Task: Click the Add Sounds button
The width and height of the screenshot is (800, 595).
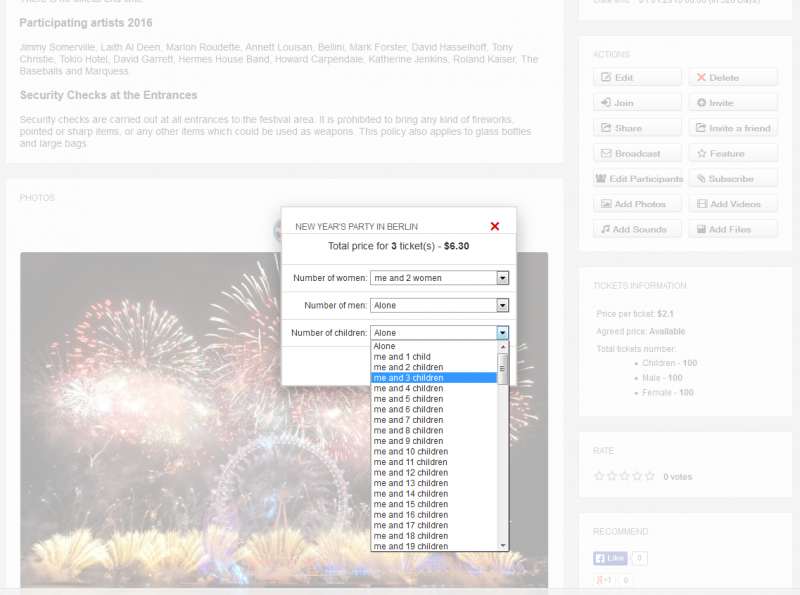Action: 637,229
